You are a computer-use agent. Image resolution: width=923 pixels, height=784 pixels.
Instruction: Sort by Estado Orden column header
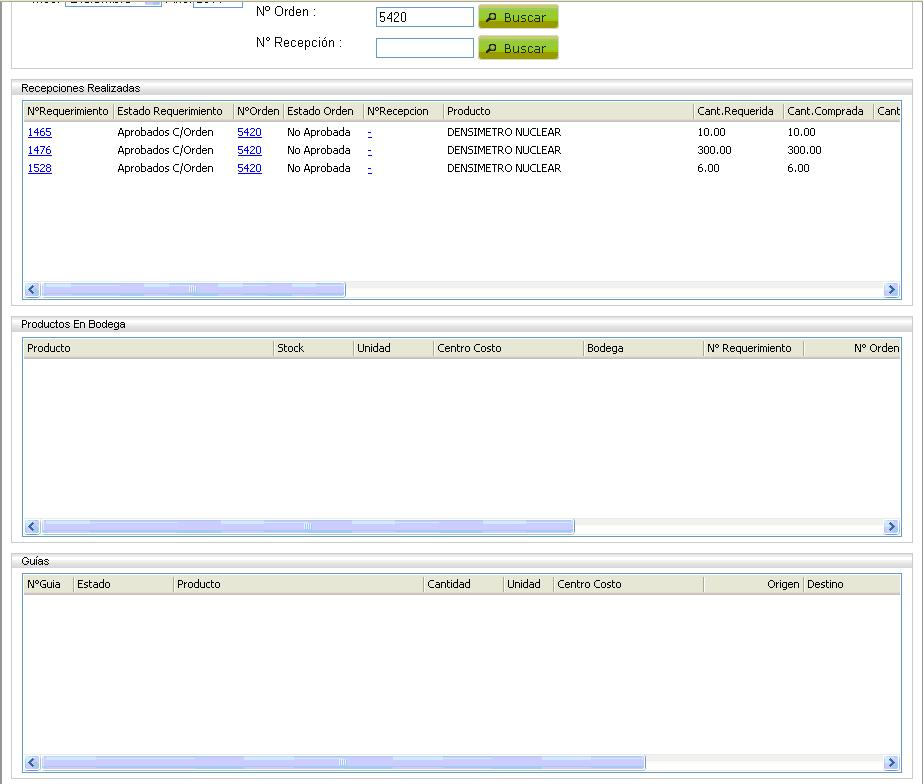coord(323,111)
